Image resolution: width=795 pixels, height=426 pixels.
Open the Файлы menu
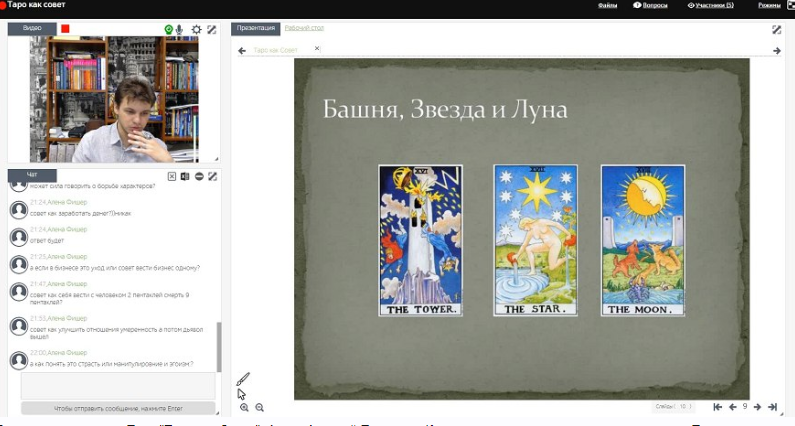coord(607,5)
